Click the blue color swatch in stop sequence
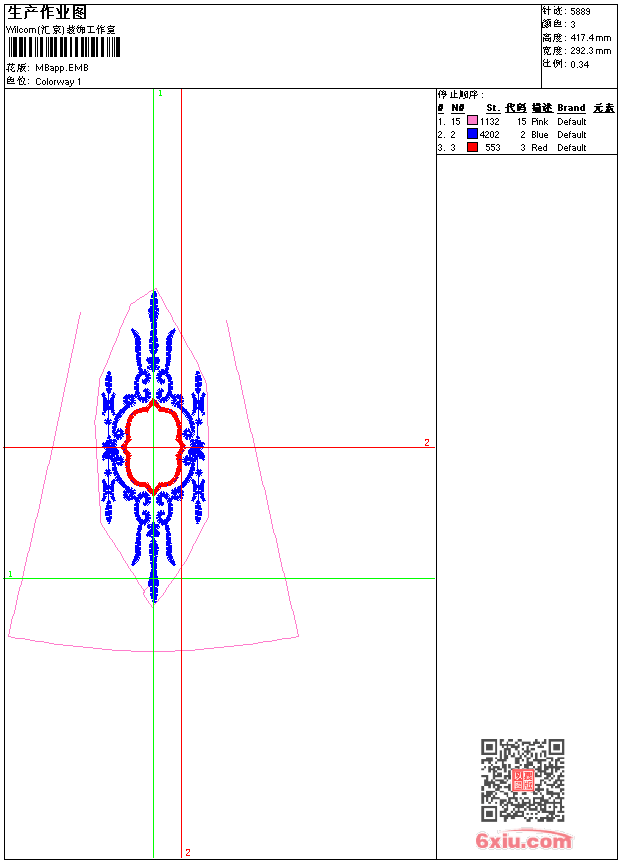Viewport: 620px width, 860px height. [x=472, y=134]
